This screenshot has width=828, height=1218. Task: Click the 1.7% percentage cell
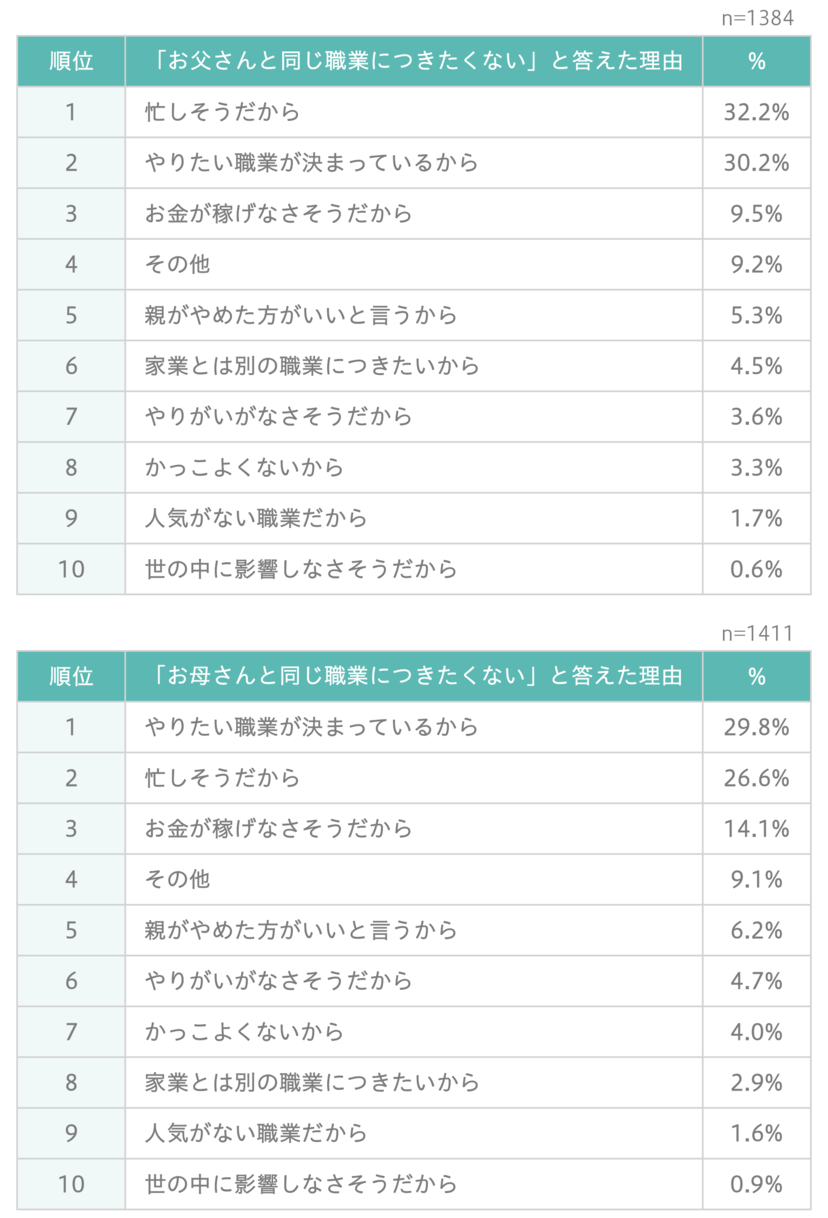click(x=756, y=518)
